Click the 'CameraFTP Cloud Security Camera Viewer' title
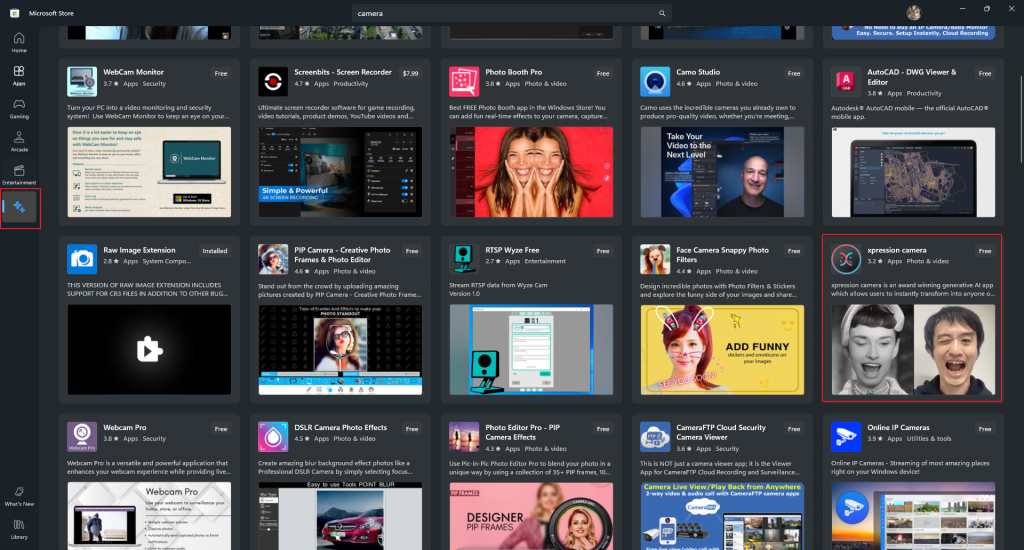This screenshot has width=1024, height=550. [721, 432]
